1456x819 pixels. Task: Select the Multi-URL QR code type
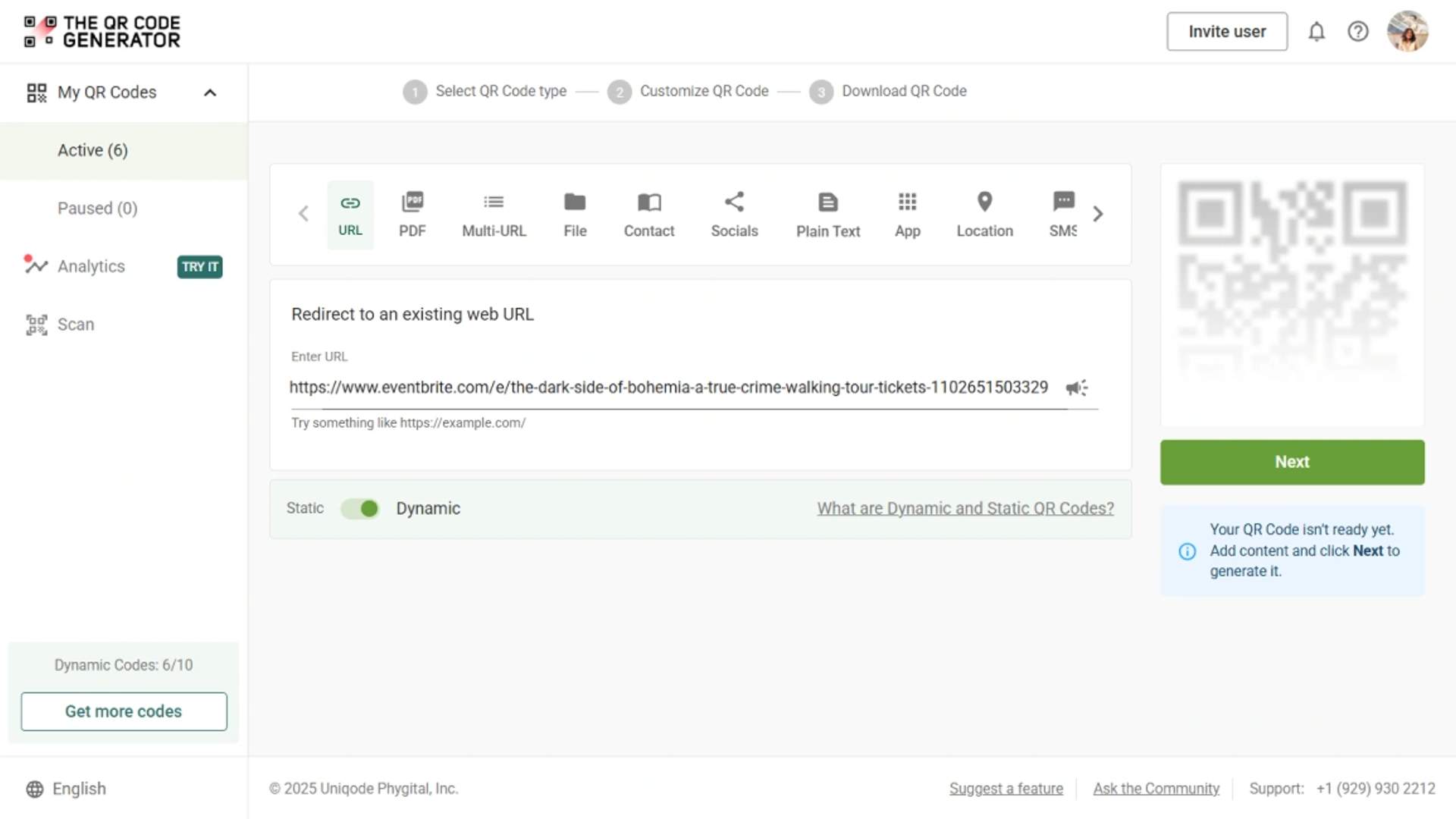(x=494, y=215)
